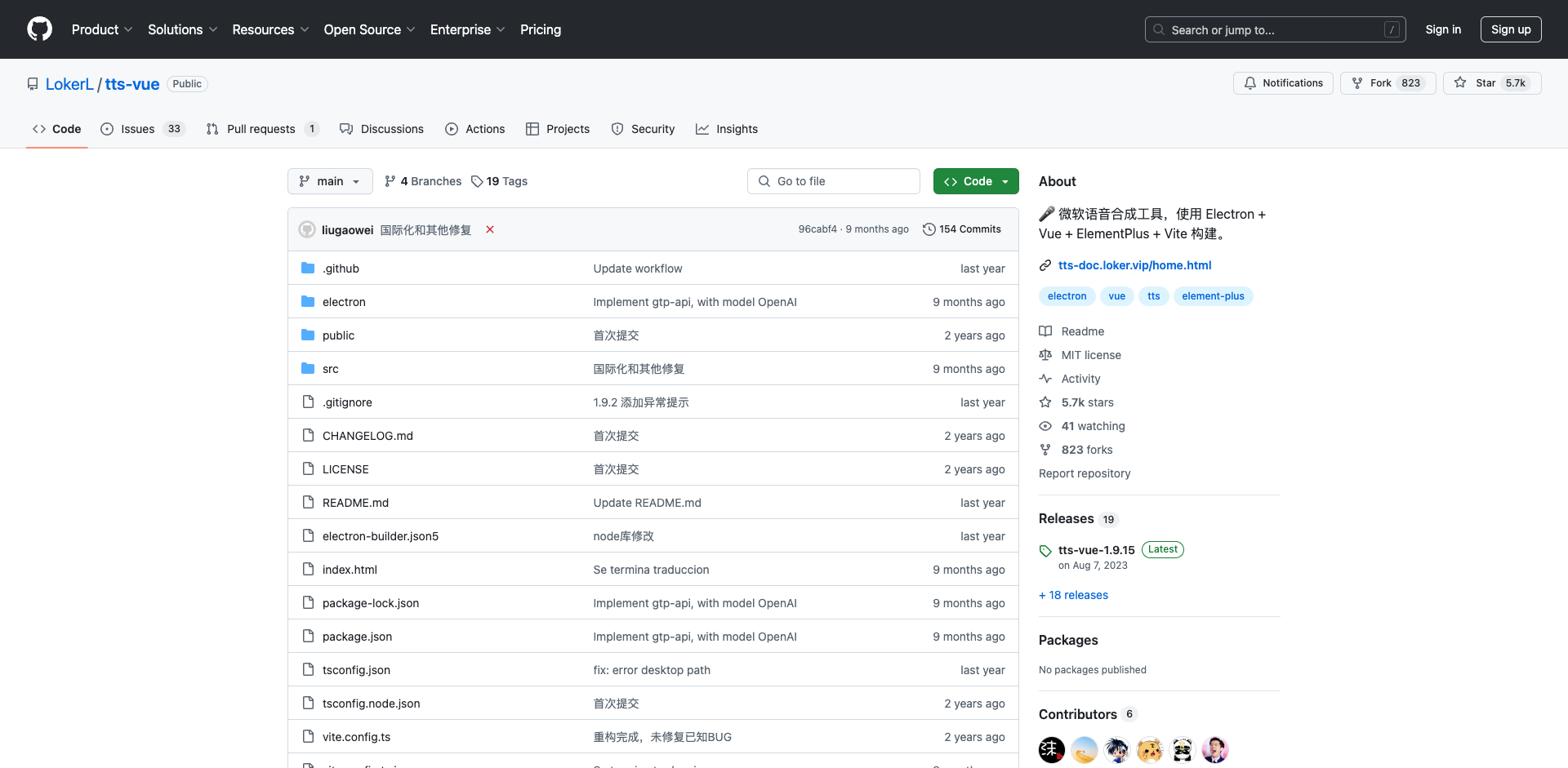The image size is (1568, 768).
Task: Open the Security tab
Action: coord(643,129)
